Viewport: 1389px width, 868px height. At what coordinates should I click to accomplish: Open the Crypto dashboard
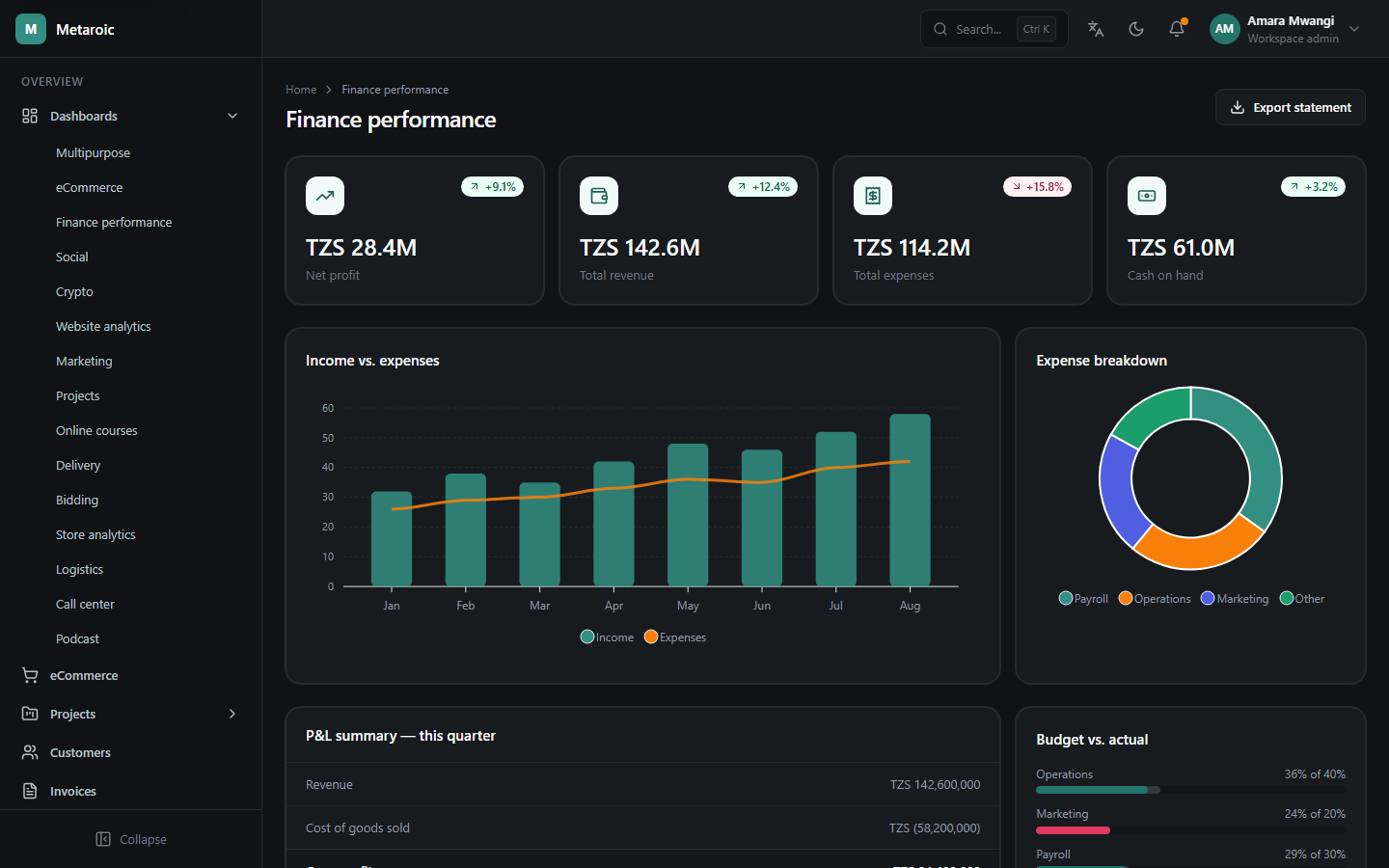74,291
